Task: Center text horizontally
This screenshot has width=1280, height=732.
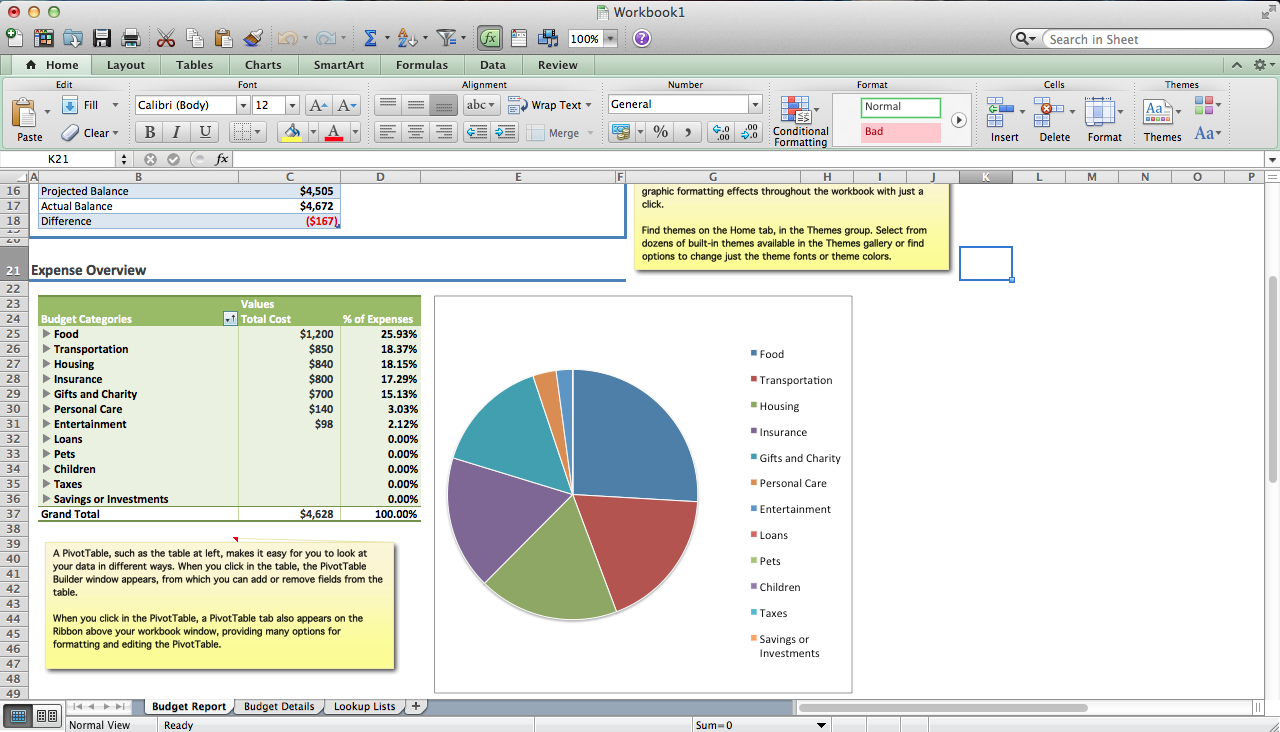Action: click(x=416, y=132)
